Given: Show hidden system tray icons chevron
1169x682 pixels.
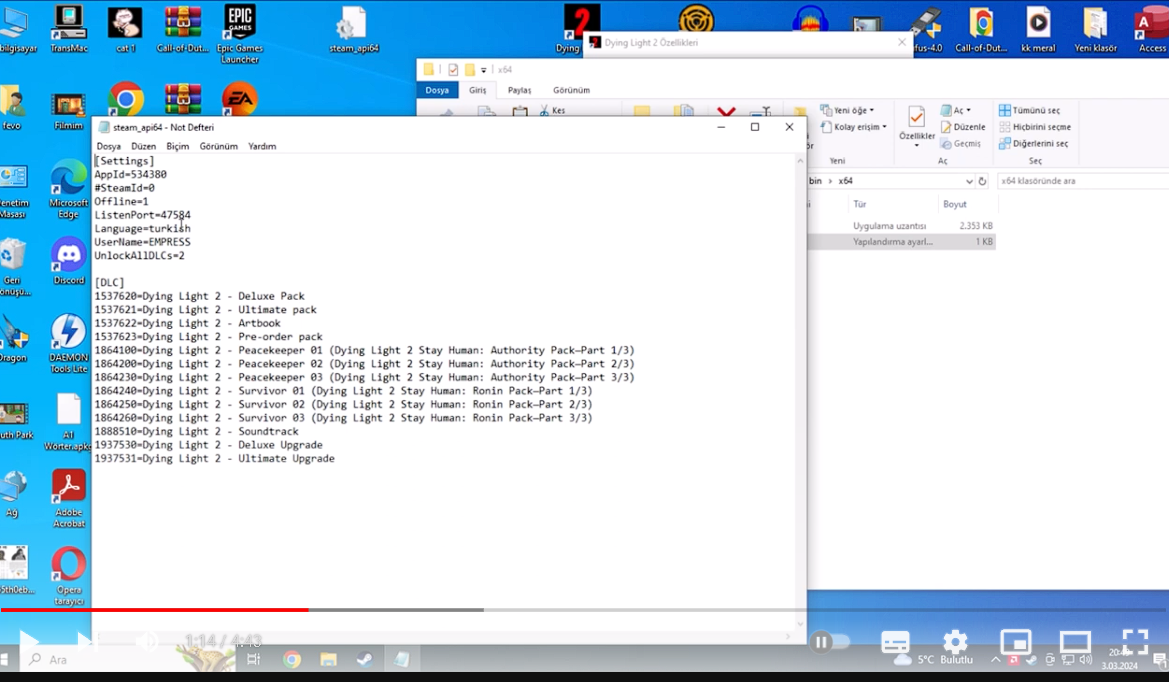Looking at the screenshot, I should (x=995, y=659).
